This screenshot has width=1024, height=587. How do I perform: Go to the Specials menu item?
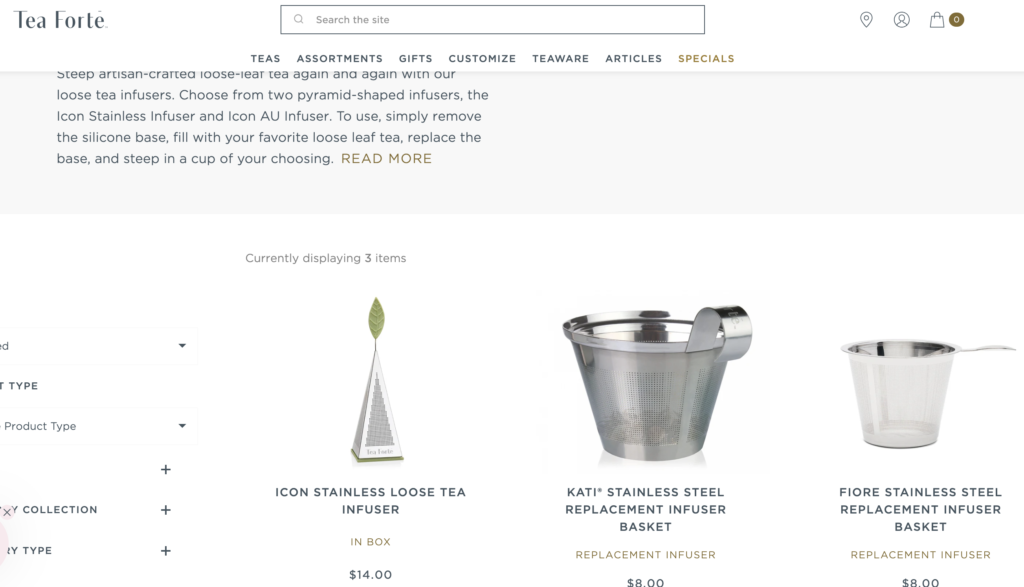tap(706, 59)
